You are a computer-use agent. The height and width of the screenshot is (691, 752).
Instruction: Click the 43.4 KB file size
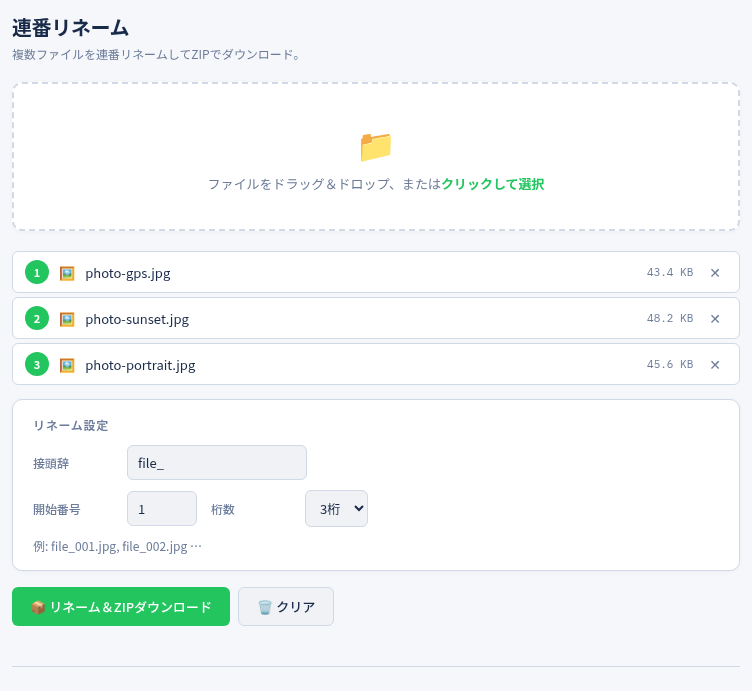click(x=670, y=272)
